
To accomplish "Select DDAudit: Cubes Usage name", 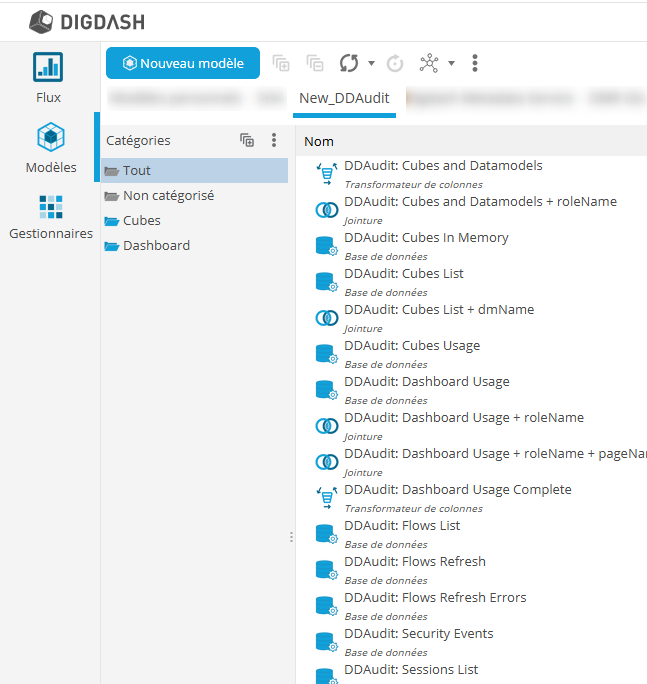I will pyautogui.click(x=412, y=345).
